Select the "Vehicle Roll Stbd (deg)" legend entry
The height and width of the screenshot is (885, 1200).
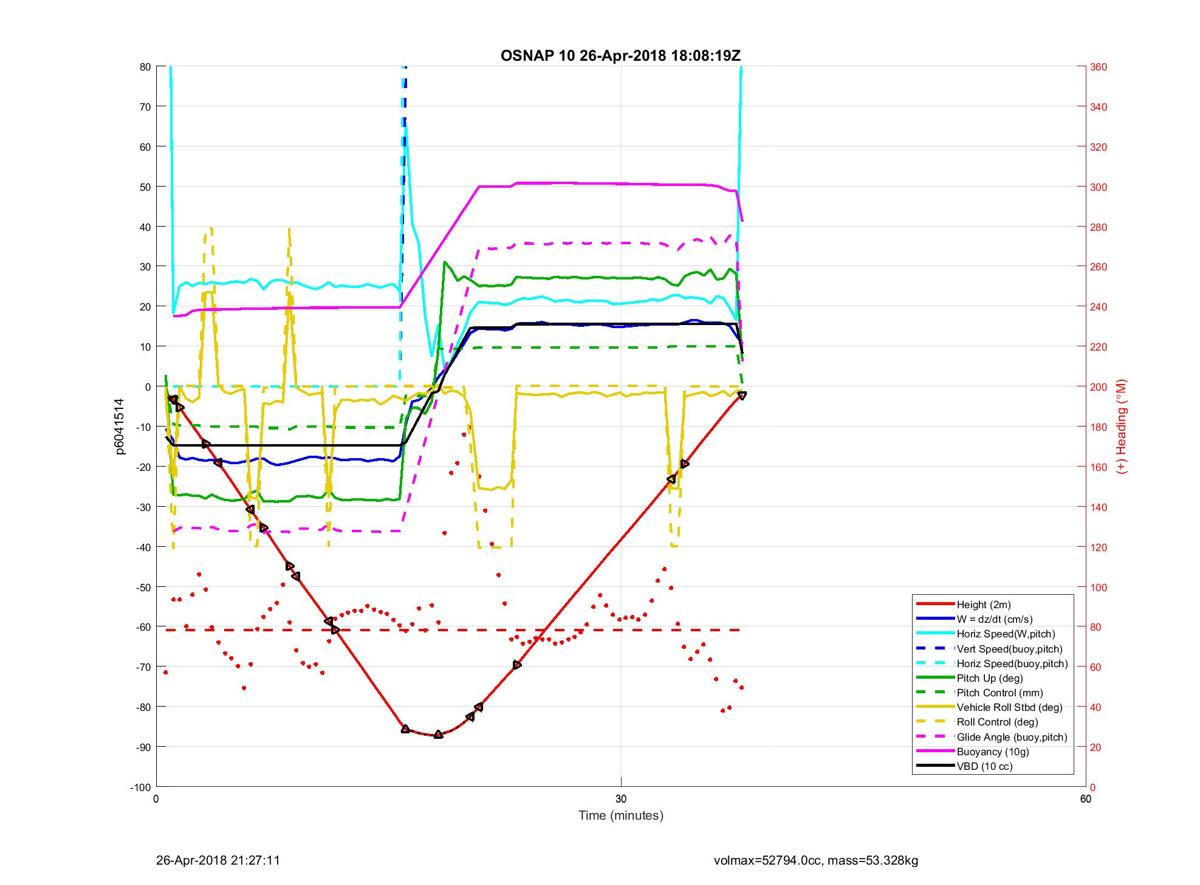(991, 707)
